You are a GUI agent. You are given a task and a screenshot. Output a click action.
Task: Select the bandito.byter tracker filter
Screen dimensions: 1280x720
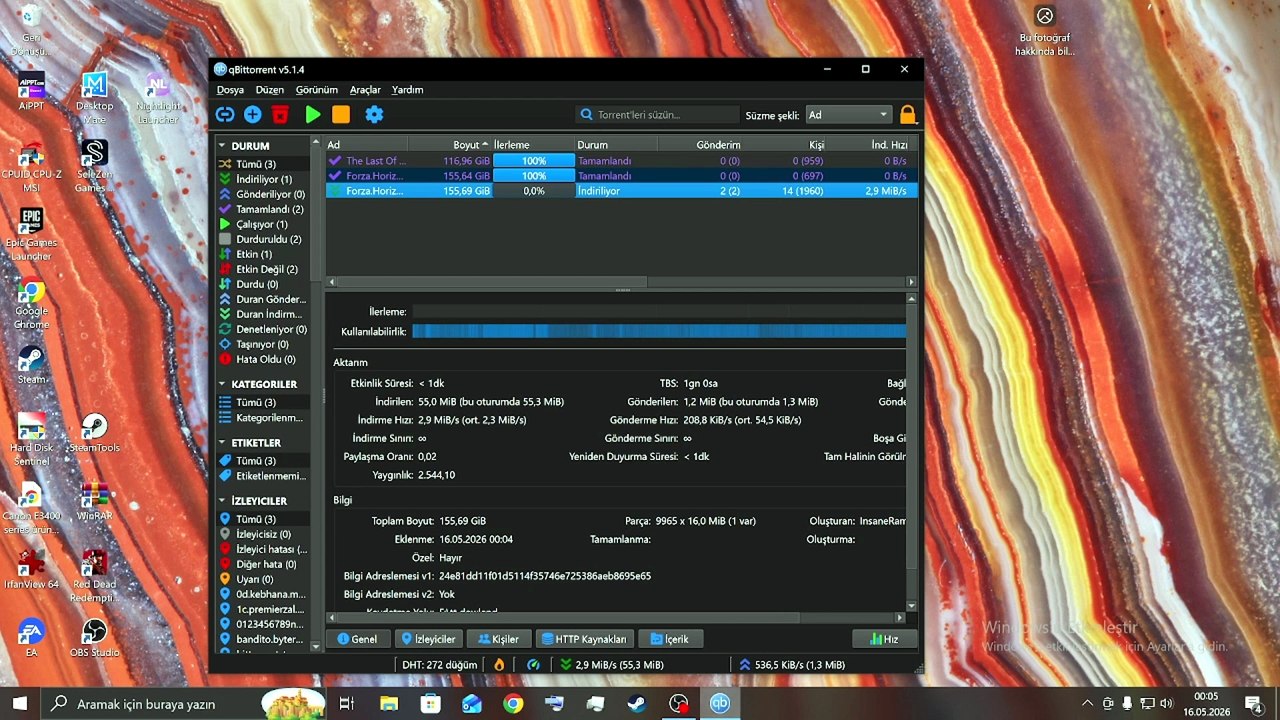[x=263, y=639]
